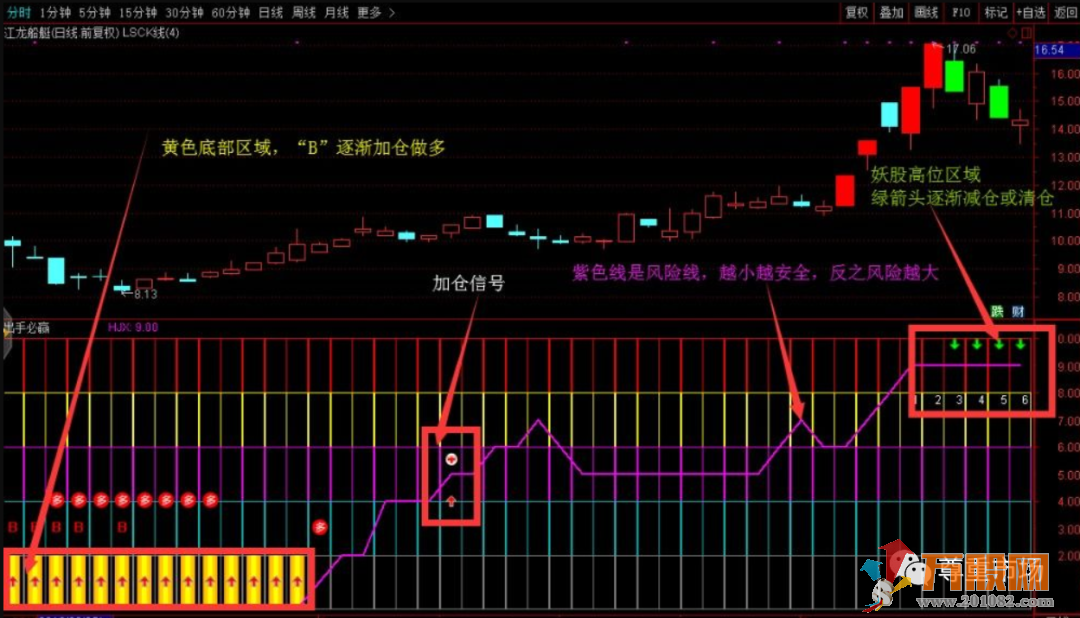The image size is (1080, 618).
Task: Click the 8.13 low price label
Action: [x=145, y=294]
